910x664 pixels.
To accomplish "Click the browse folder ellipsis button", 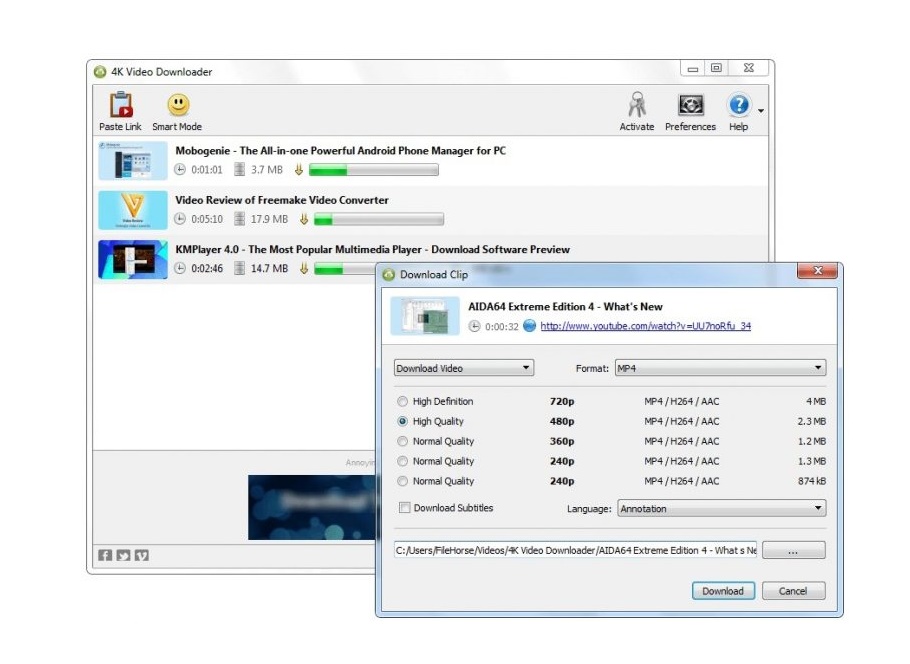I will pos(793,550).
